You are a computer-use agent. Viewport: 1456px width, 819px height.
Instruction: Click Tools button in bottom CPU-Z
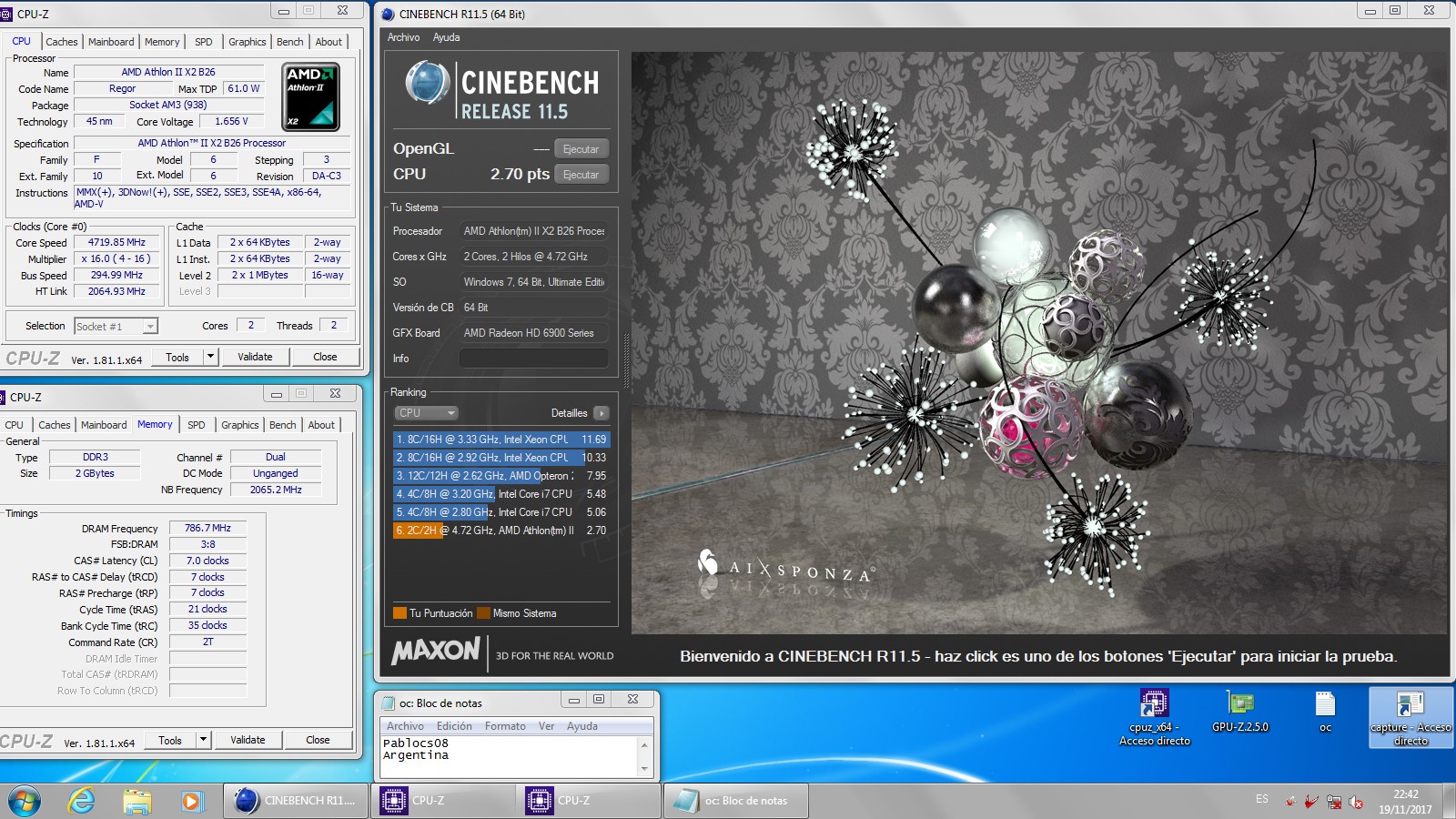[x=170, y=740]
